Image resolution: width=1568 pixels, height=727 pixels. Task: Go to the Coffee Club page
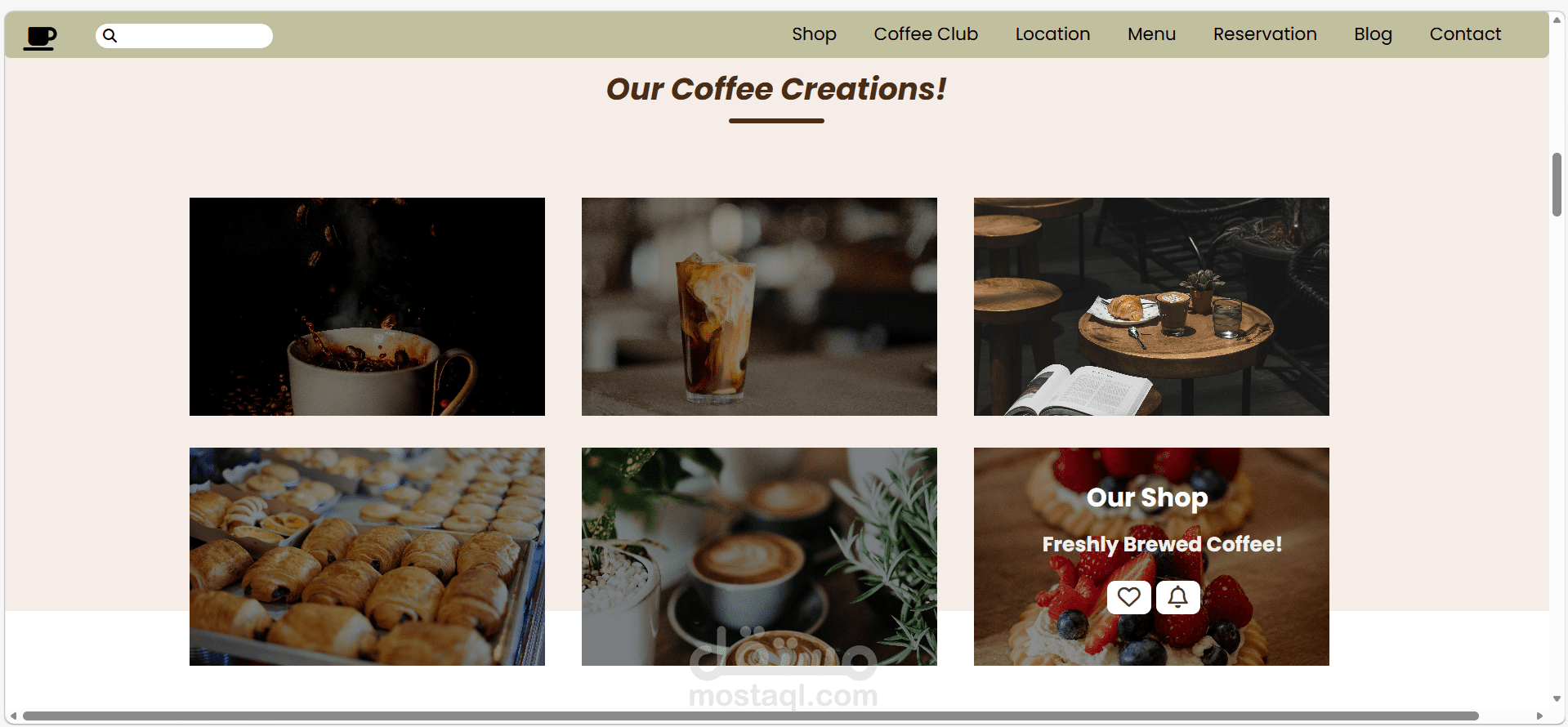926,34
